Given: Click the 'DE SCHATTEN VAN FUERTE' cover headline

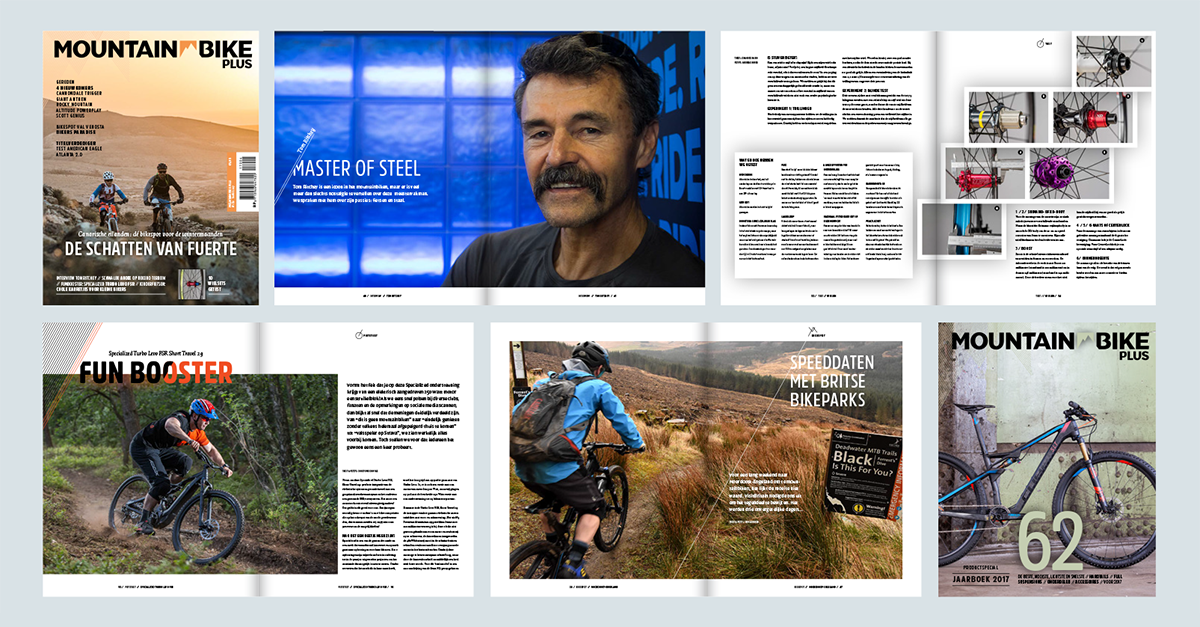Looking at the screenshot, I should click(151, 248).
